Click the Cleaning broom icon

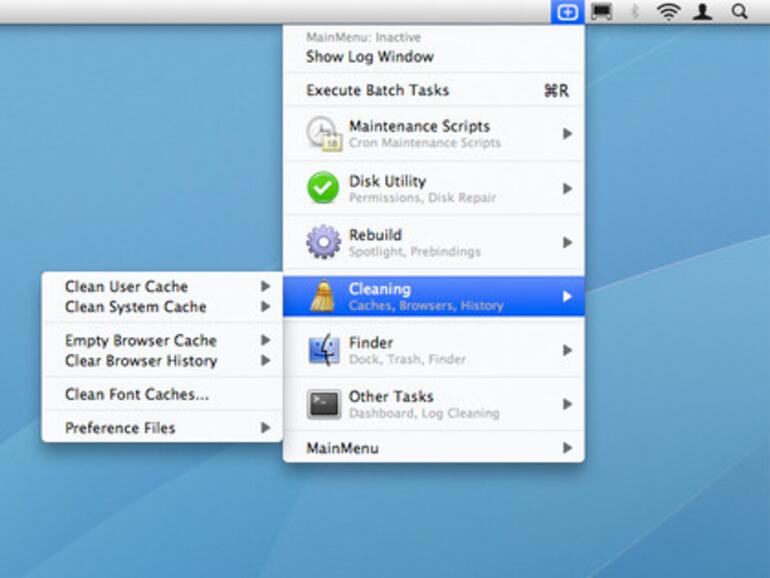(323, 296)
